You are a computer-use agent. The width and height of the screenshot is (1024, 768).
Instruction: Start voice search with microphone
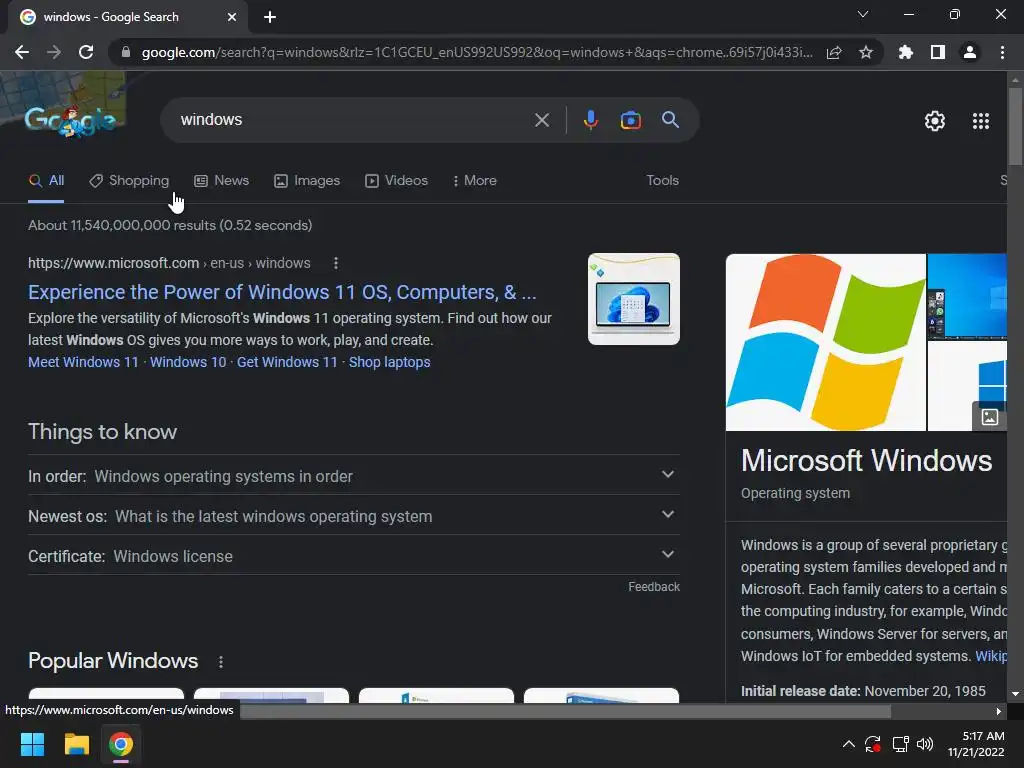(590, 120)
